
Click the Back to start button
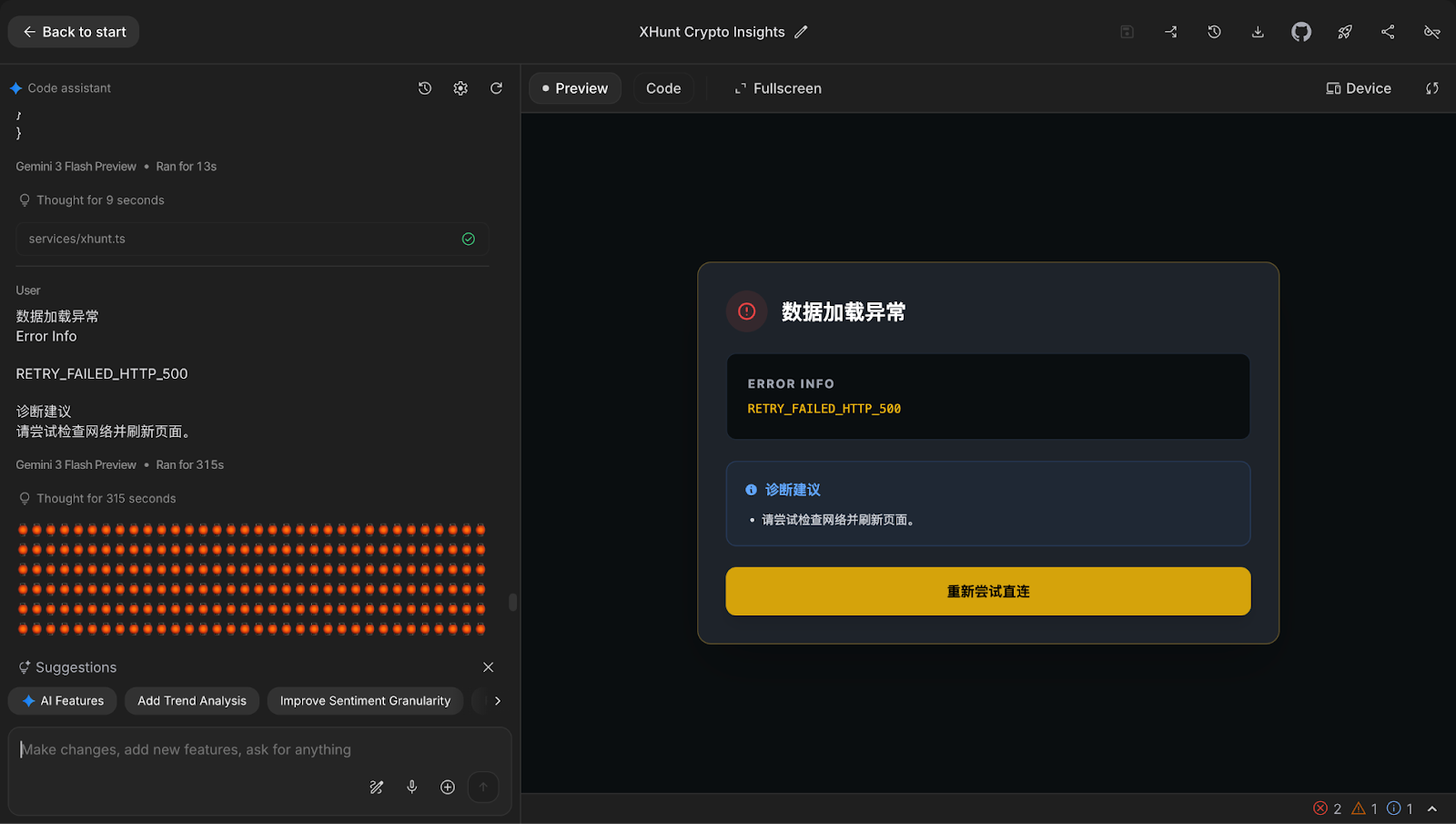tap(74, 32)
